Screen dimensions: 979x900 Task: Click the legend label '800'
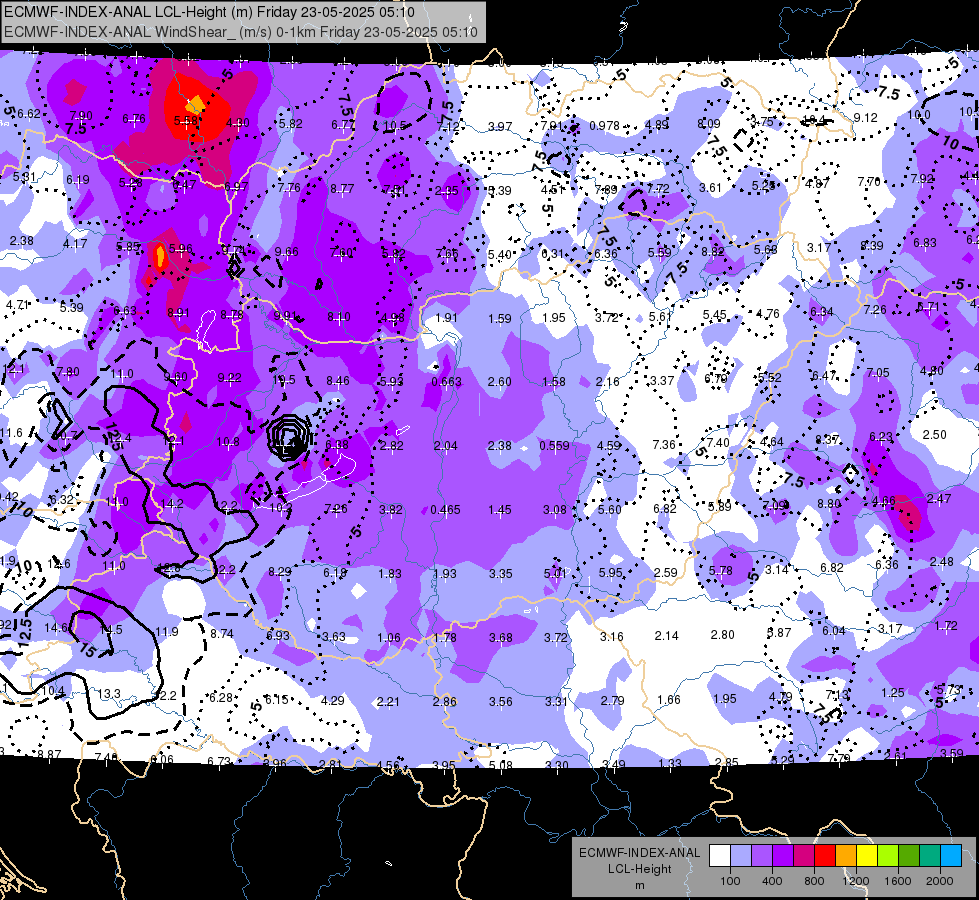[814, 881]
